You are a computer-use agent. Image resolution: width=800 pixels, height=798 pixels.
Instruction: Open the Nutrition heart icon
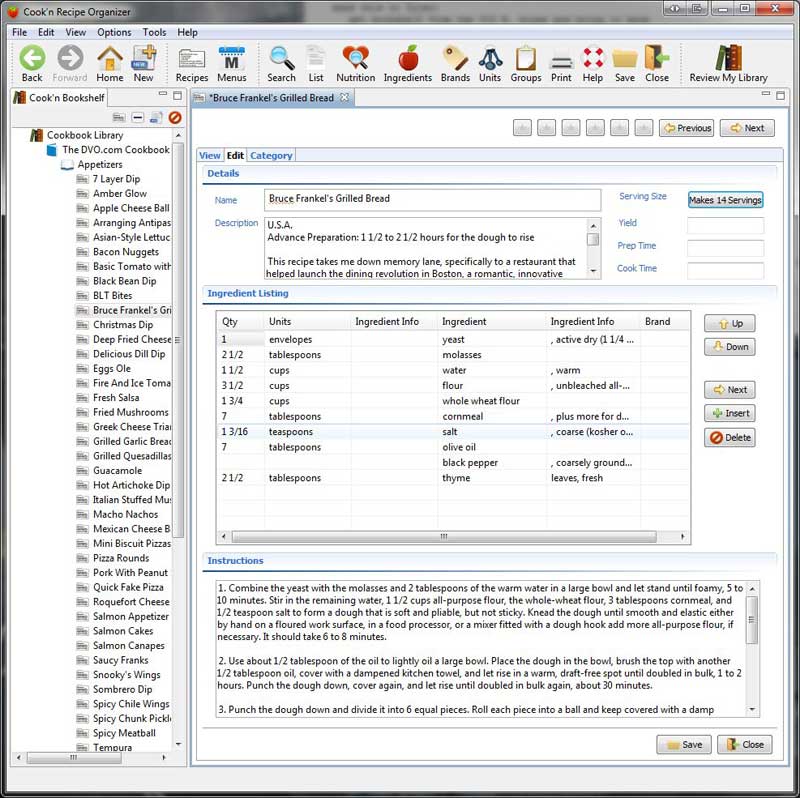pos(356,64)
